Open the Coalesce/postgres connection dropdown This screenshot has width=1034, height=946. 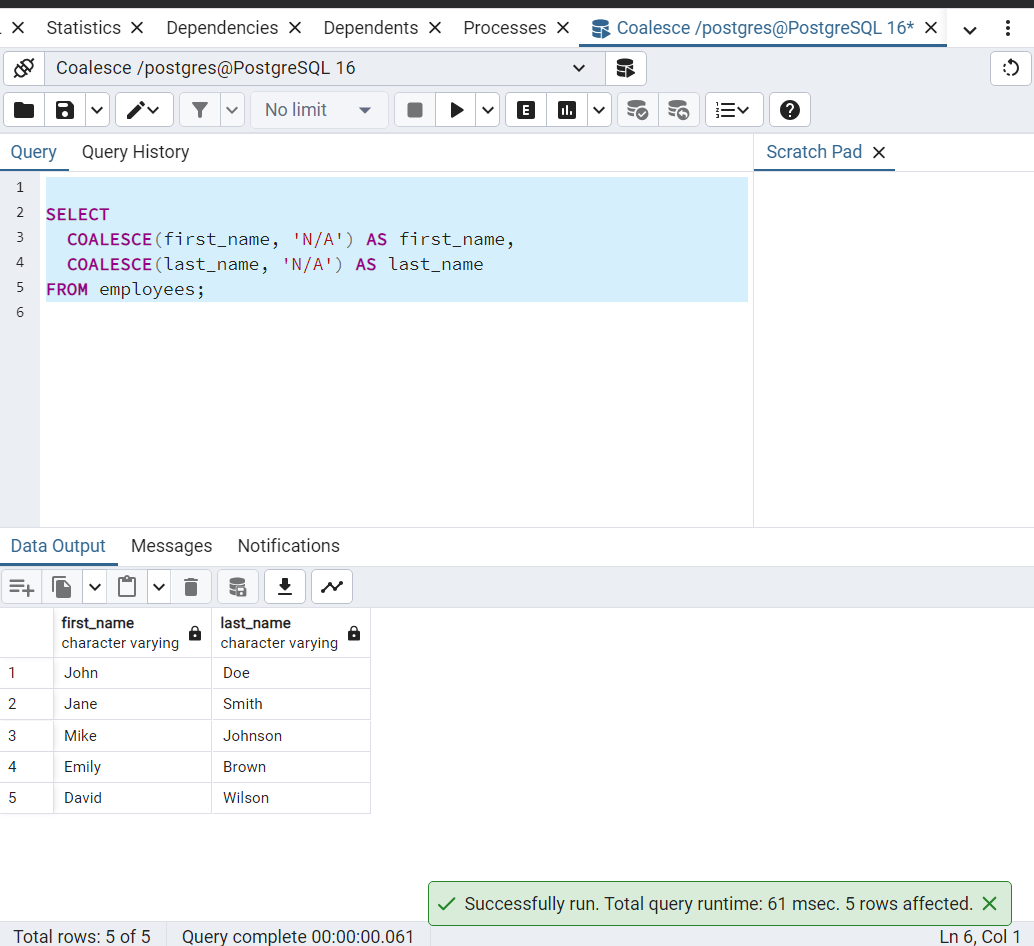pyautogui.click(x=324, y=68)
